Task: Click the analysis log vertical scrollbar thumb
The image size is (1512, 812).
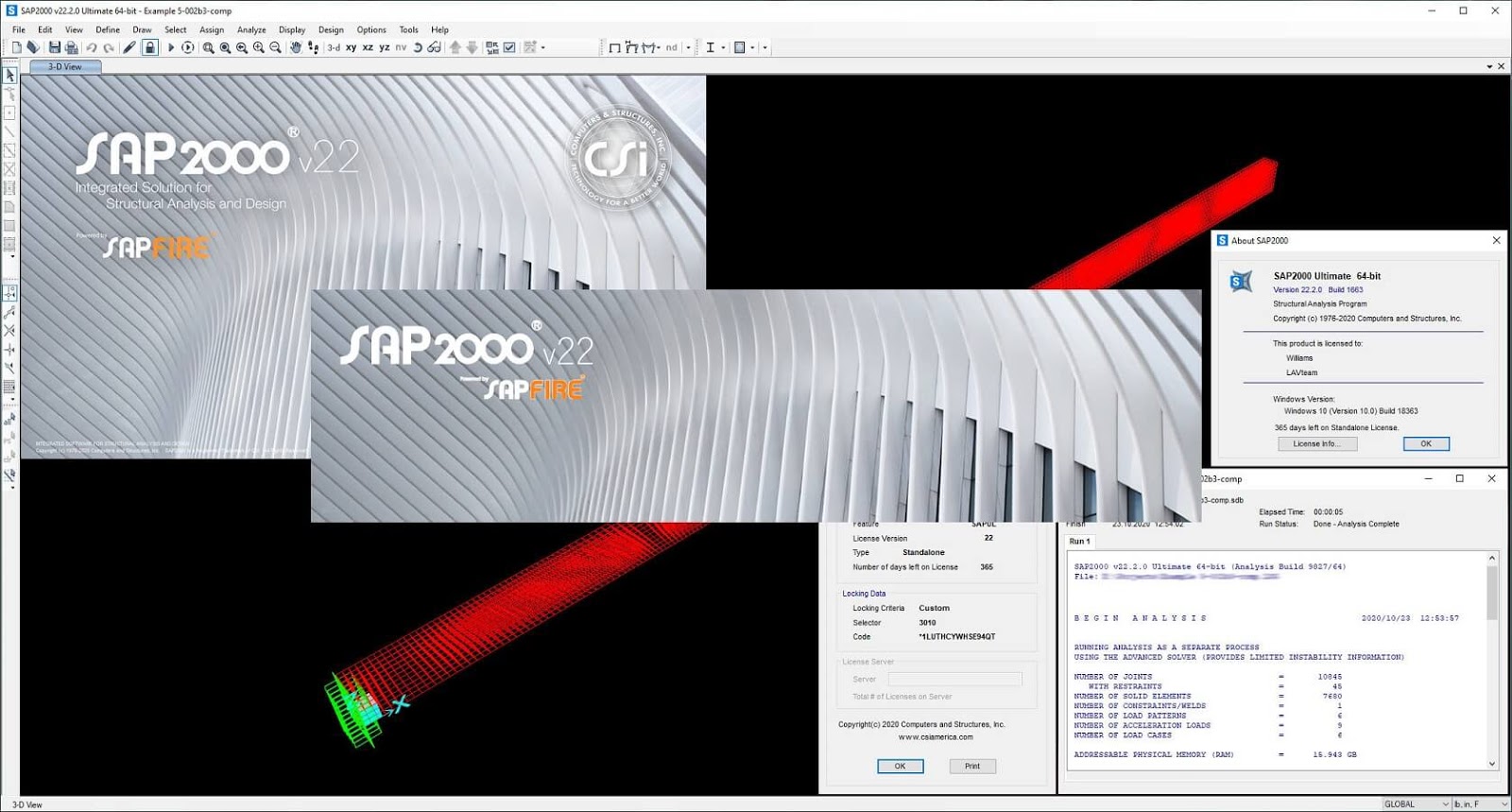Action: pos(1492,593)
